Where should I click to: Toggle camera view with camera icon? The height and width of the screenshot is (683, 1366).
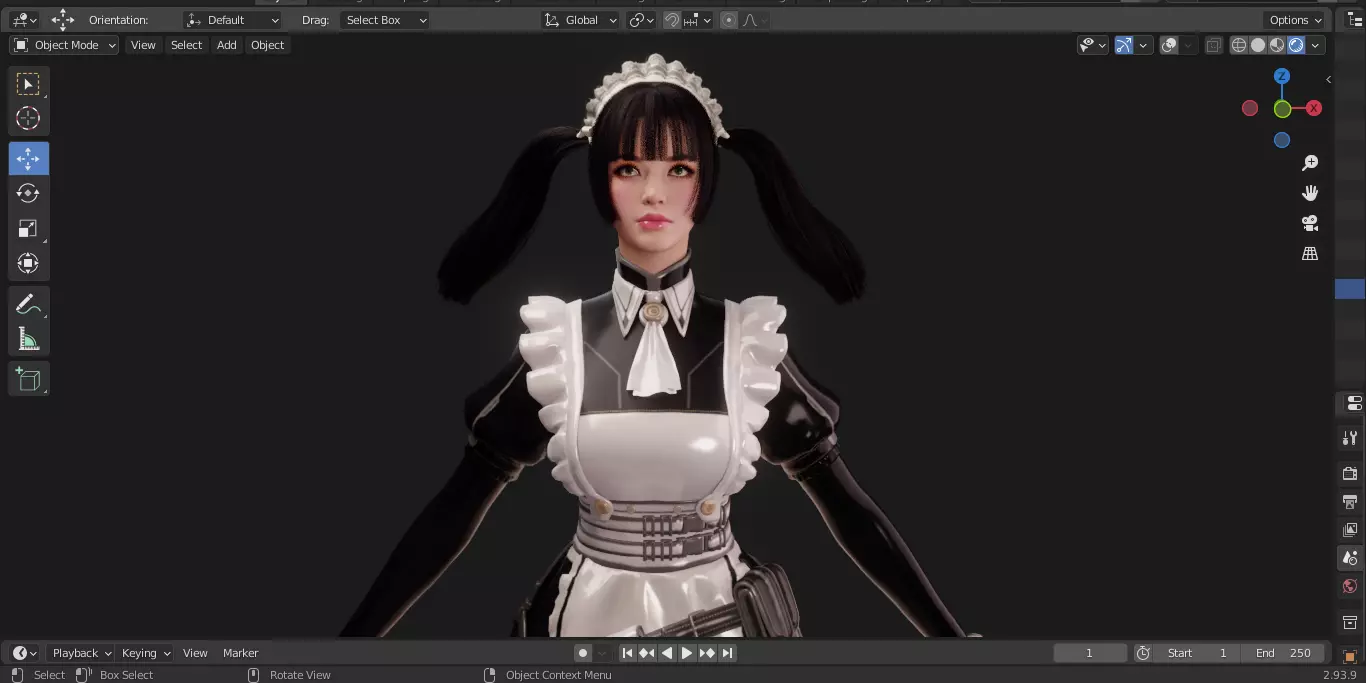[x=1310, y=223]
